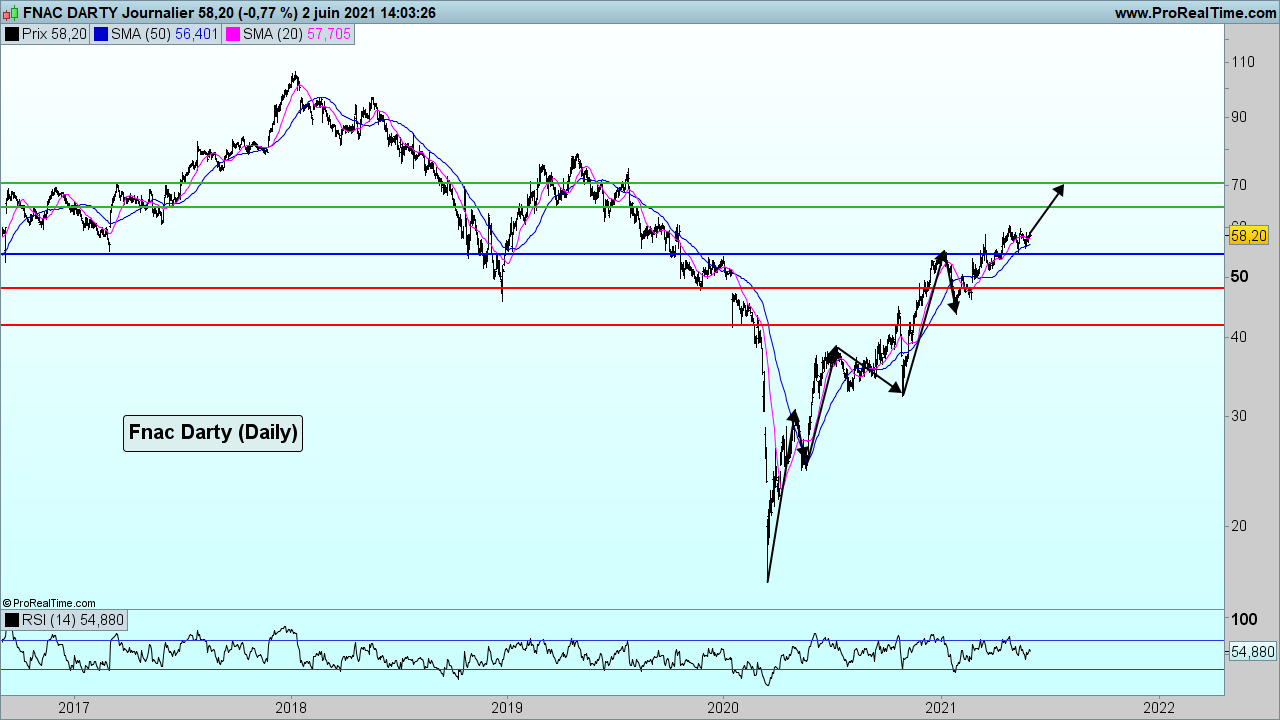Click the 54,880 RSI value tag on axis

[1252, 651]
